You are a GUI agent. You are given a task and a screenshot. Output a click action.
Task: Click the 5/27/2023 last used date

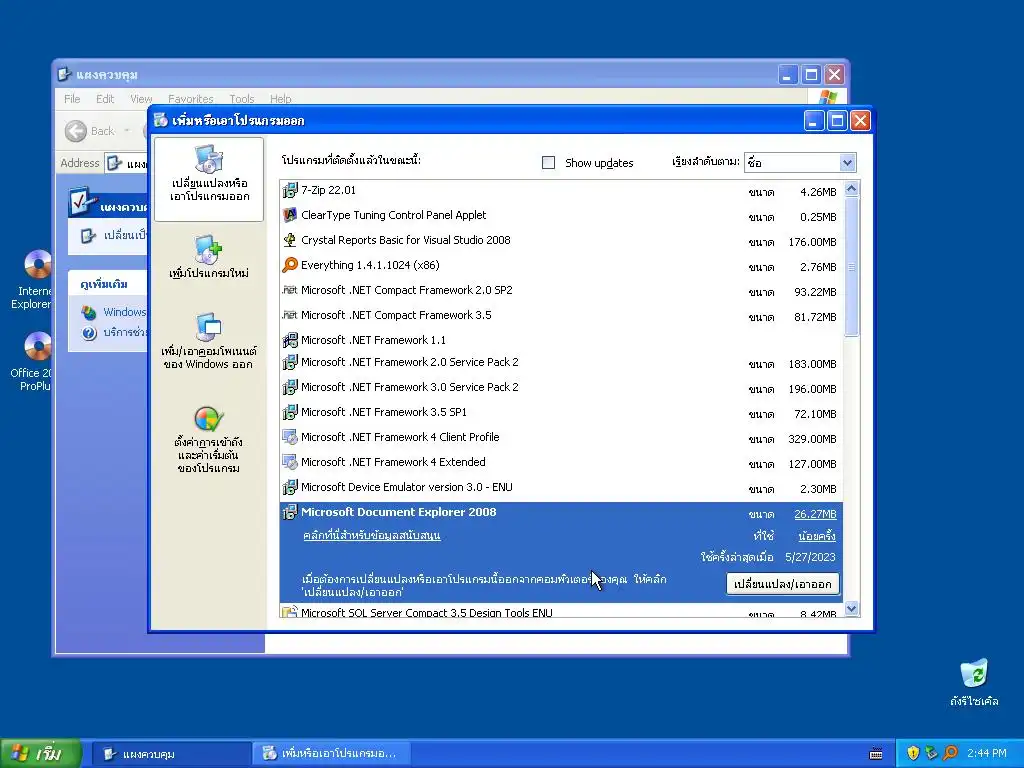click(x=810, y=557)
